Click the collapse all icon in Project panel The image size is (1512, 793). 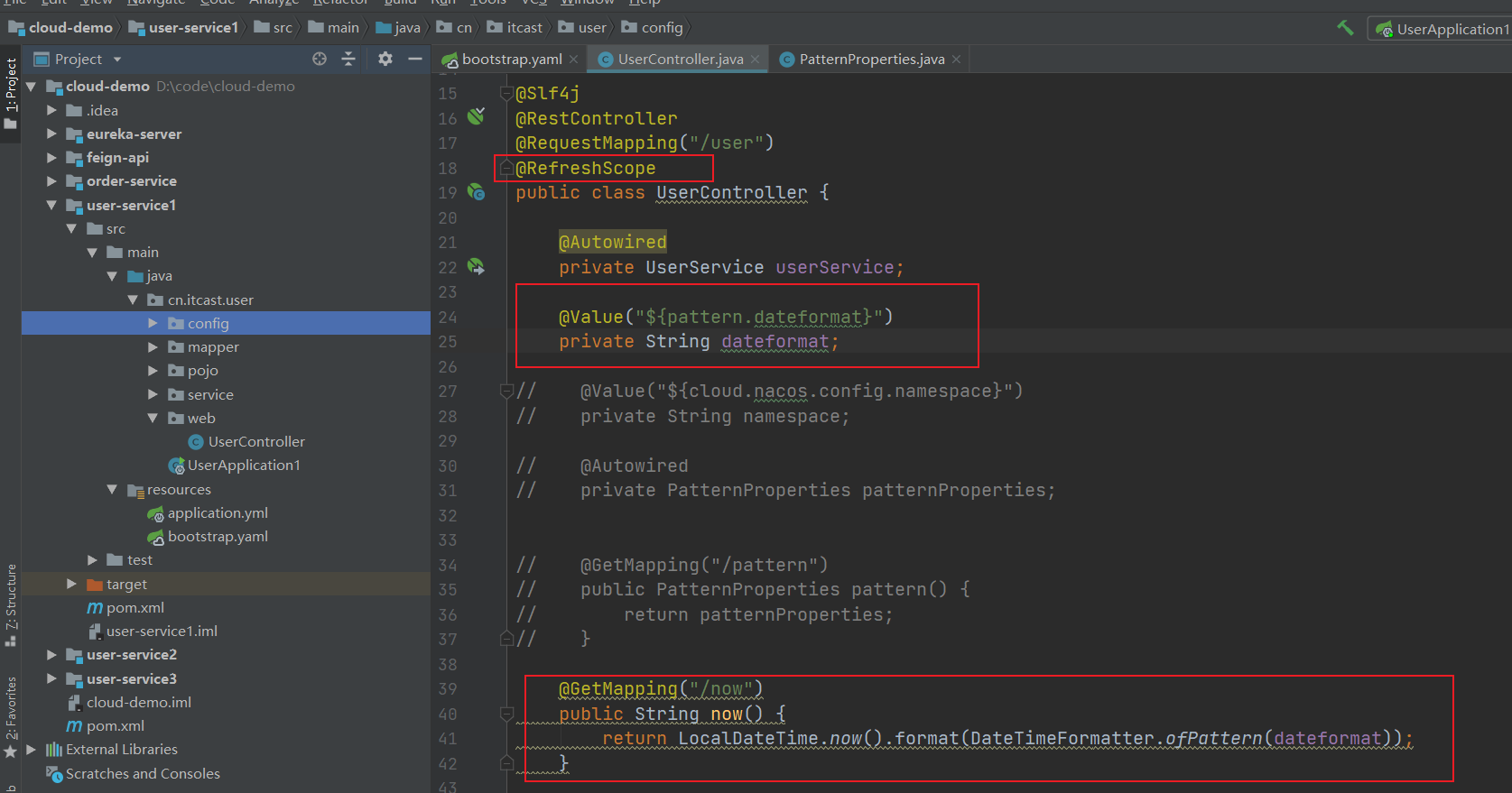[x=348, y=59]
